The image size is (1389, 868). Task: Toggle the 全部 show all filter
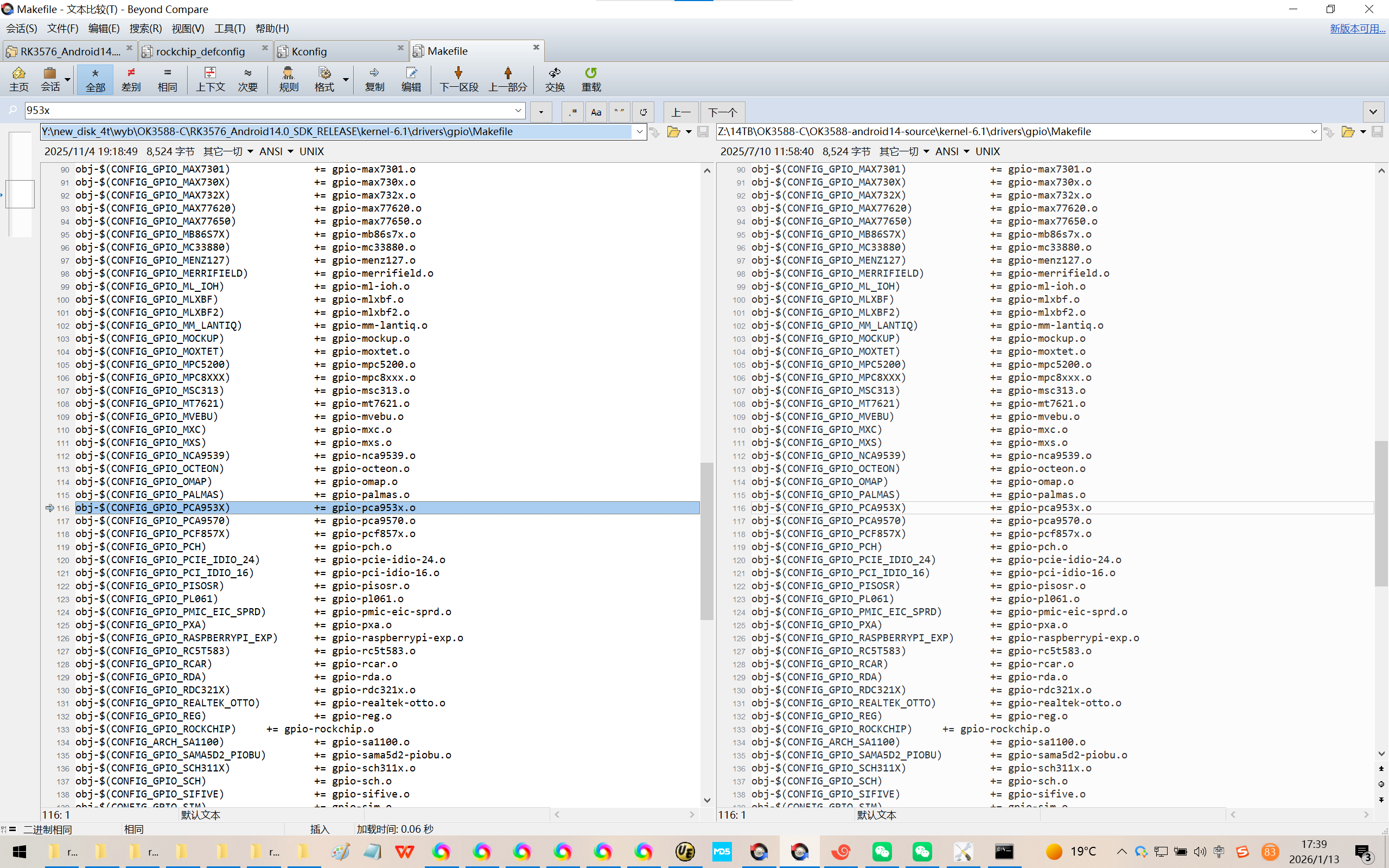(x=95, y=79)
